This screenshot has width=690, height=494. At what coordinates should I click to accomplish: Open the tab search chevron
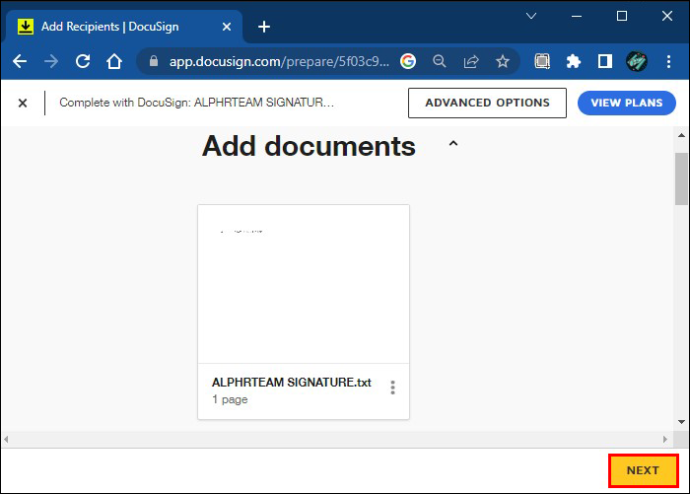pyautogui.click(x=531, y=16)
